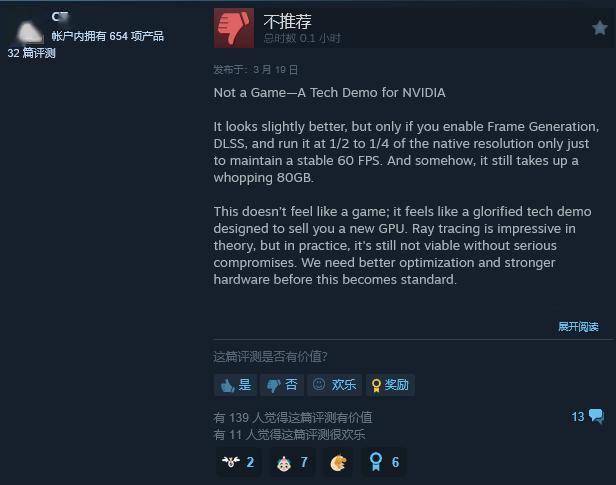Give an award using 奖励 button
Image resolution: width=616 pixels, height=485 pixels.
click(390, 385)
